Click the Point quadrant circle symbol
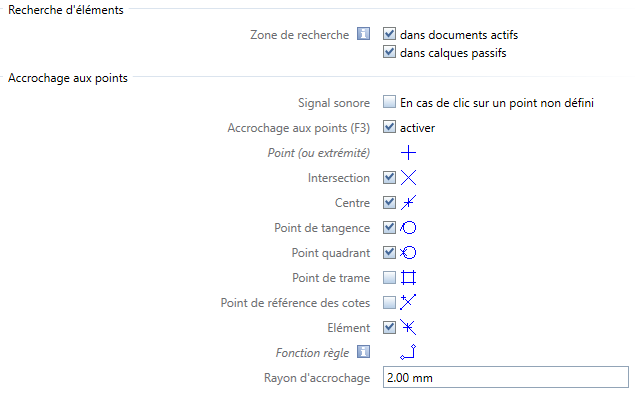This screenshot has height=393, width=635. click(x=408, y=253)
